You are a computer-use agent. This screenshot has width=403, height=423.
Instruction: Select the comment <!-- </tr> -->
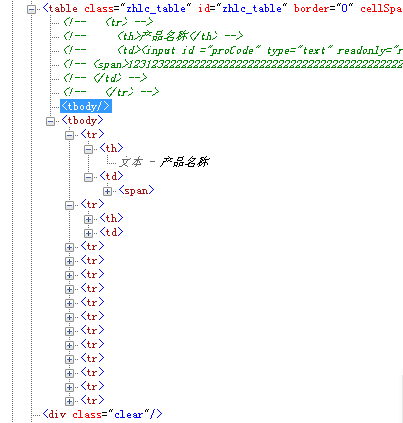[111, 92]
